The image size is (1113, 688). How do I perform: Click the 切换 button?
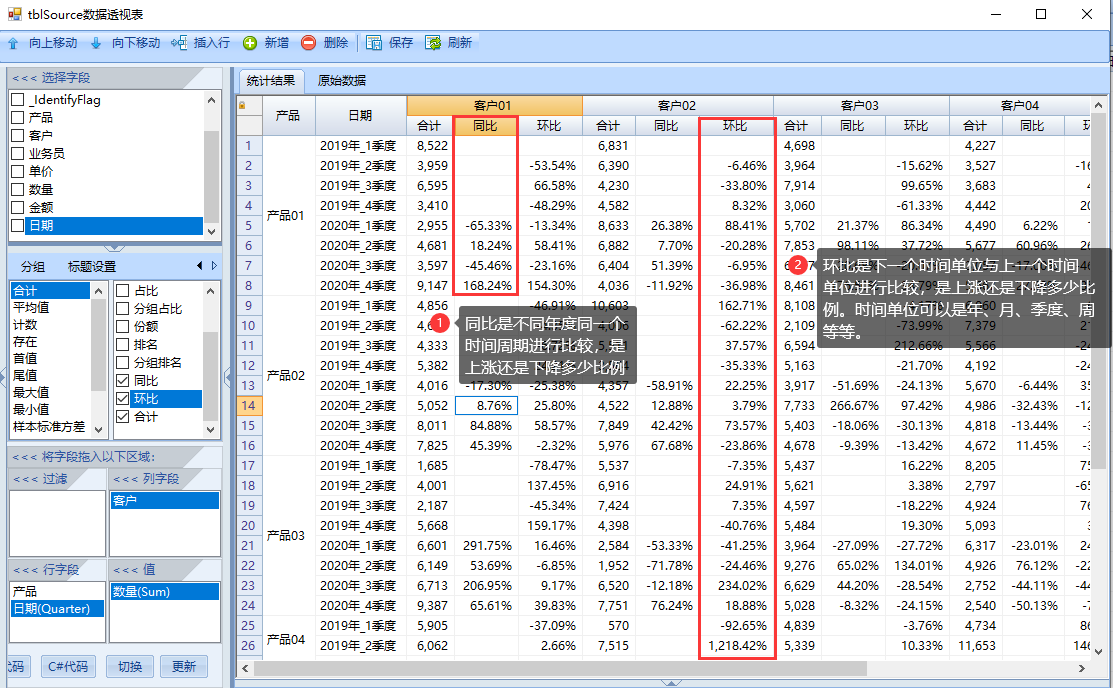coord(130,667)
